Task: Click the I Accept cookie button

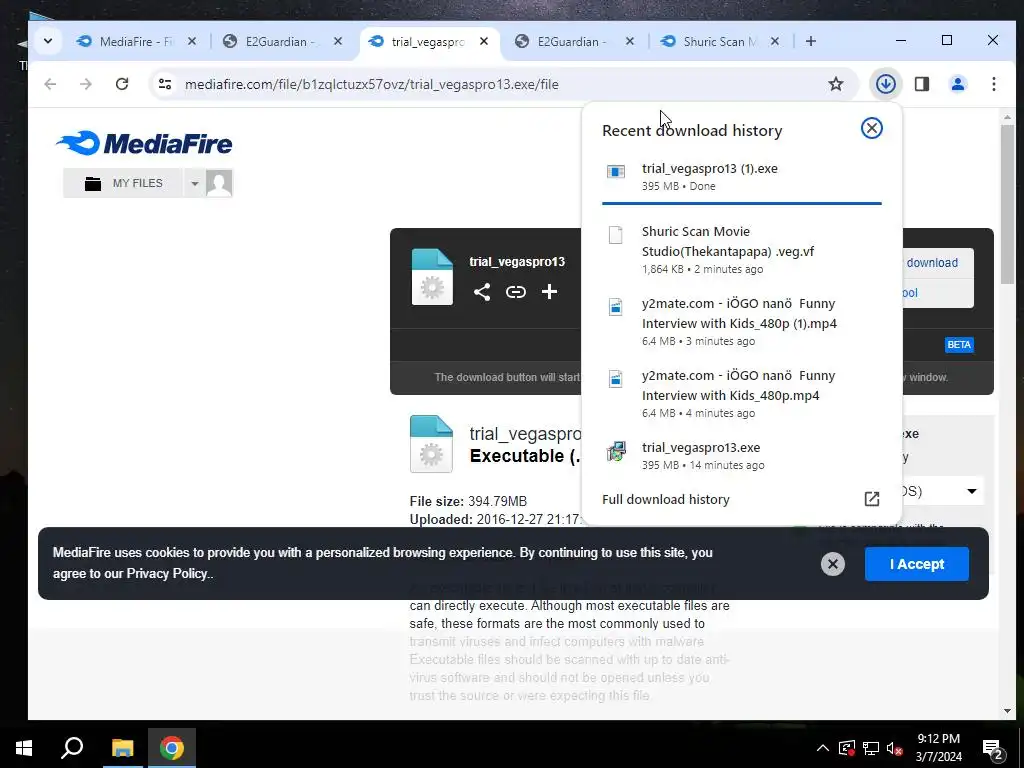Action: pos(917,564)
